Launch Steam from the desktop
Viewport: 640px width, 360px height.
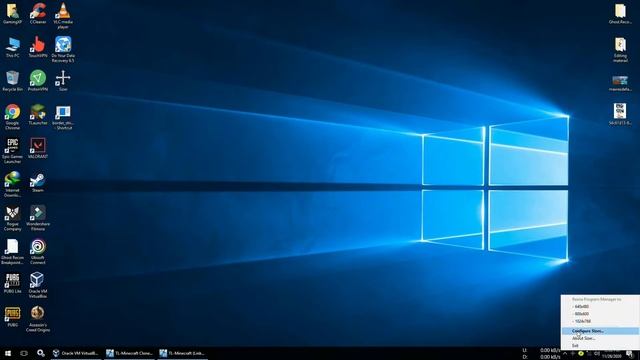pos(38,182)
